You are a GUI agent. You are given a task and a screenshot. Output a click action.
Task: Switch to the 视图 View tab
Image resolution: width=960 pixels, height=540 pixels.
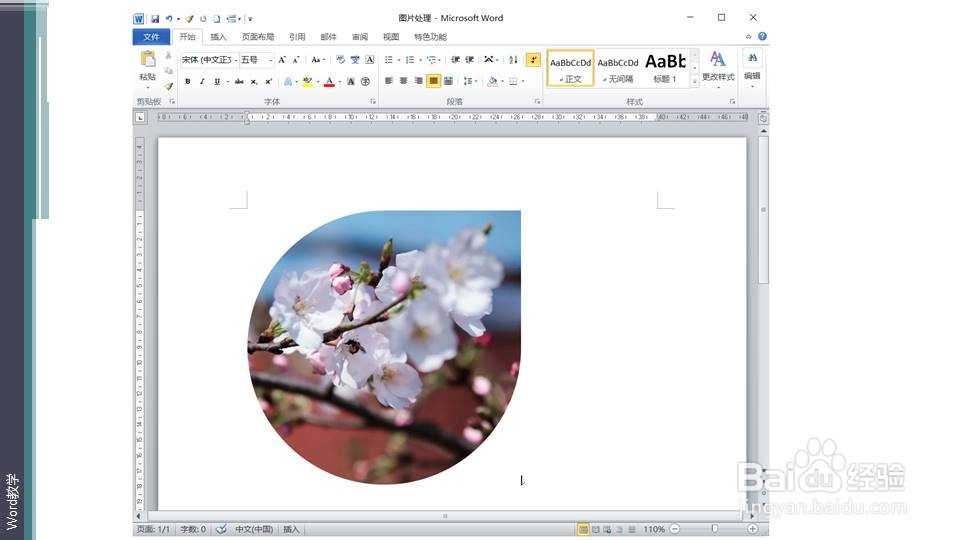[391, 37]
